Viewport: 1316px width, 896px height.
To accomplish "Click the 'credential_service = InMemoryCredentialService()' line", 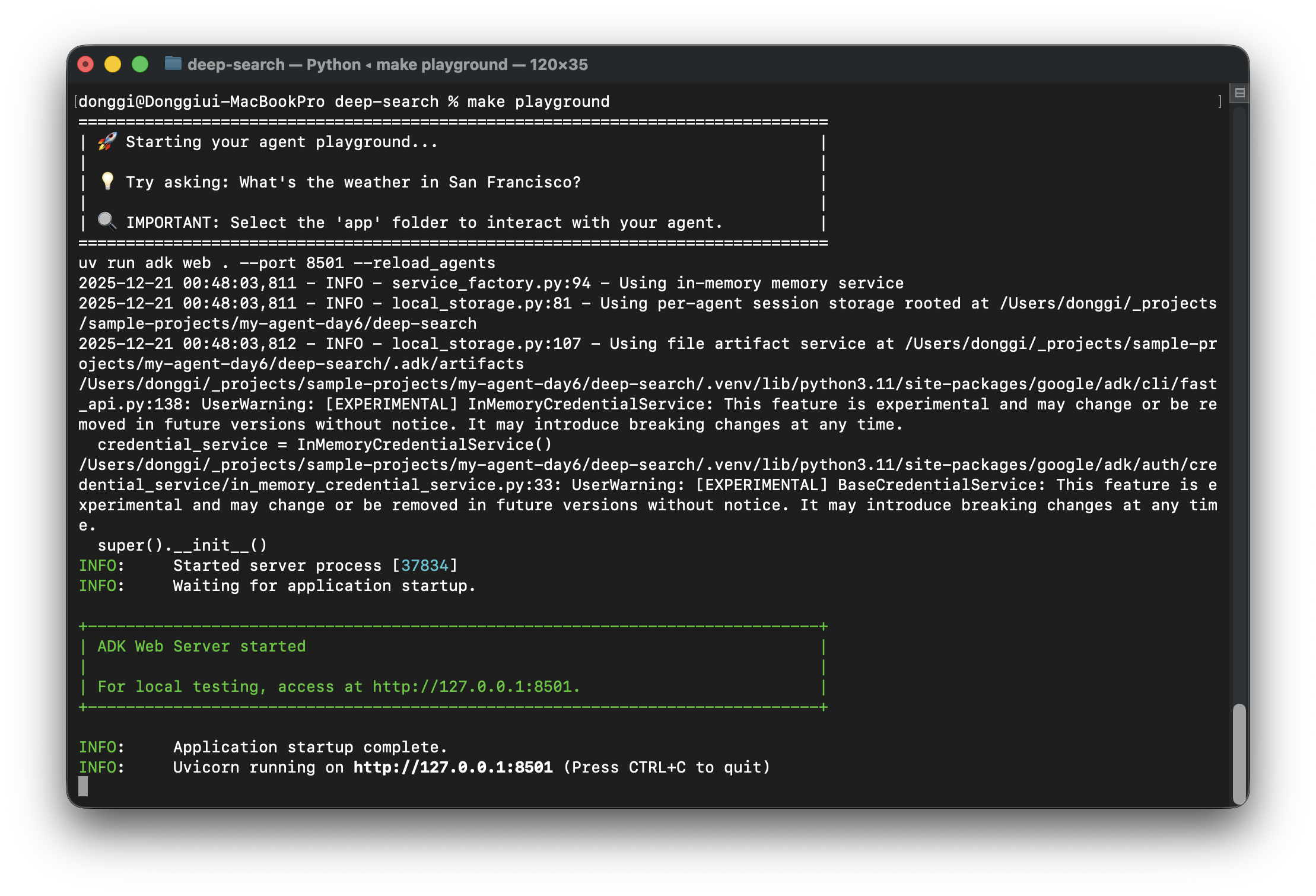I will tap(325, 444).
